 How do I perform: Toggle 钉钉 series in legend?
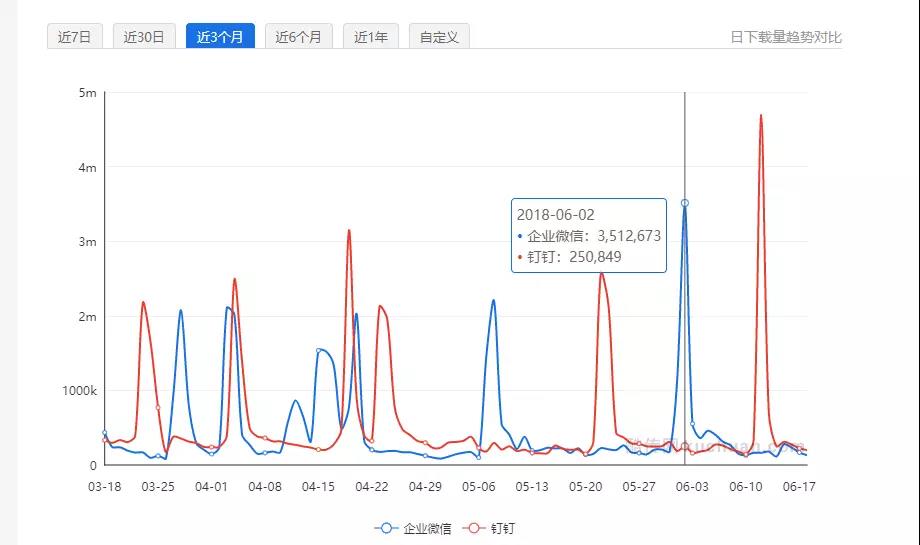click(x=502, y=528)
